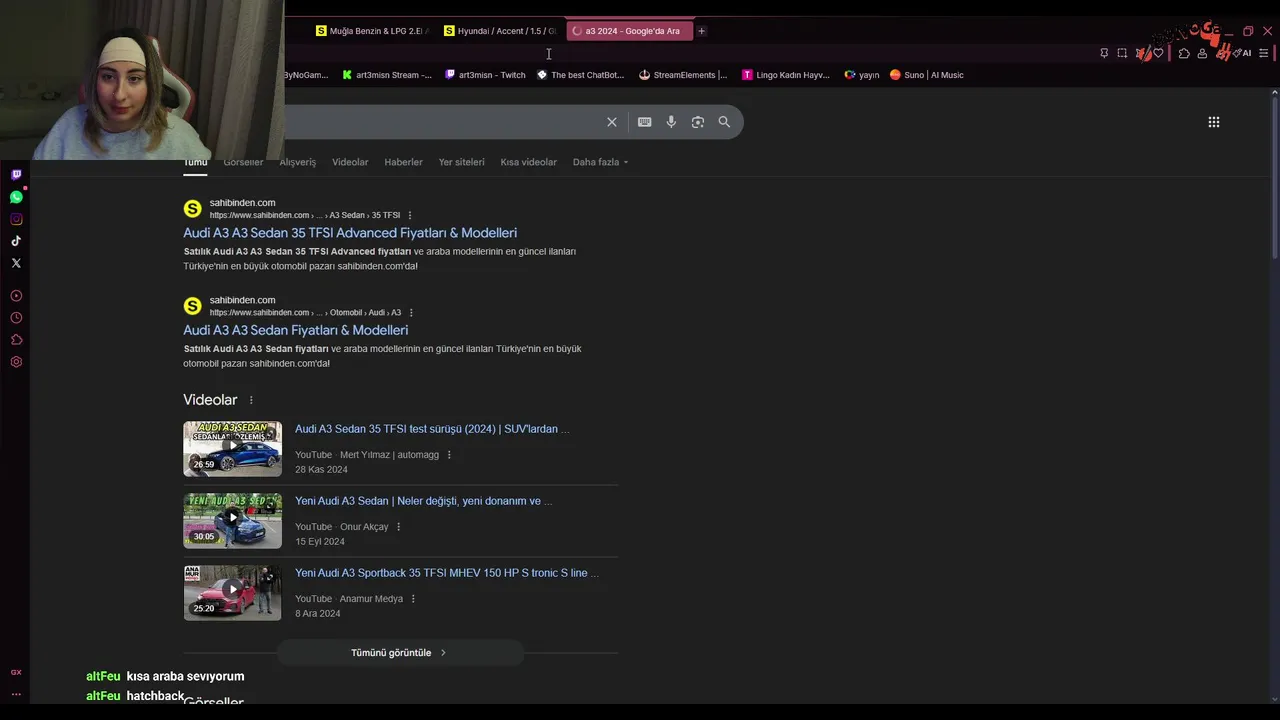Open the AI assistant toolbar button
The width and height of the screenshot is (1280, 720).
point(1242,53)
